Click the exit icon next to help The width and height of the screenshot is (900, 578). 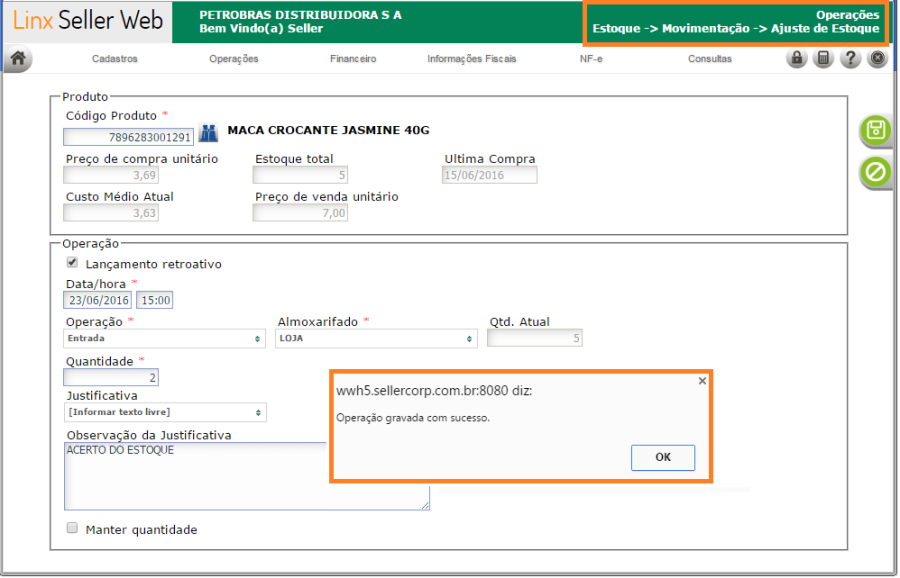point(877,58)
